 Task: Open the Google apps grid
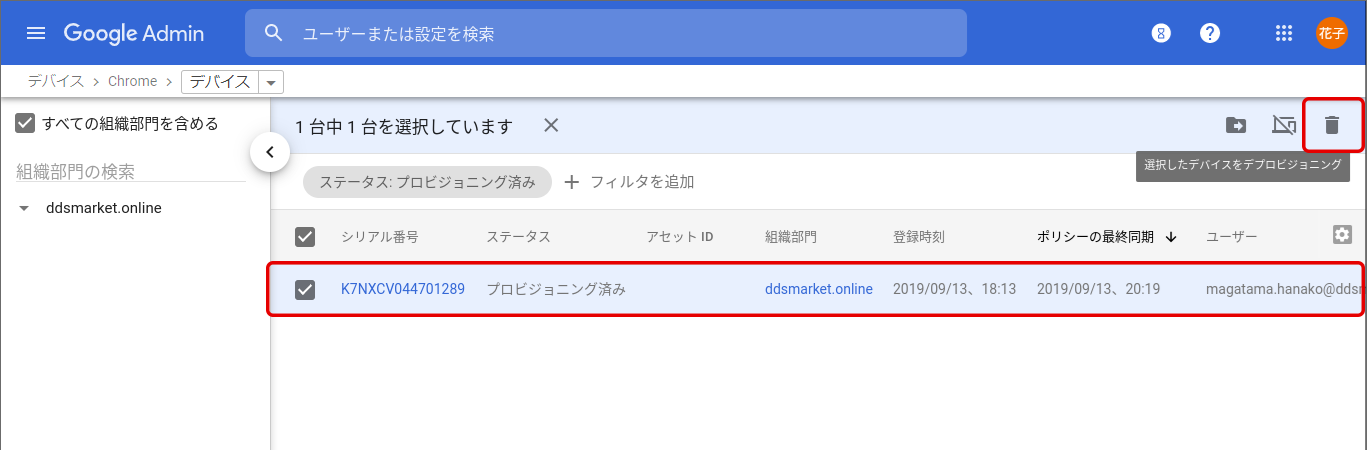tap(1284, 33)
